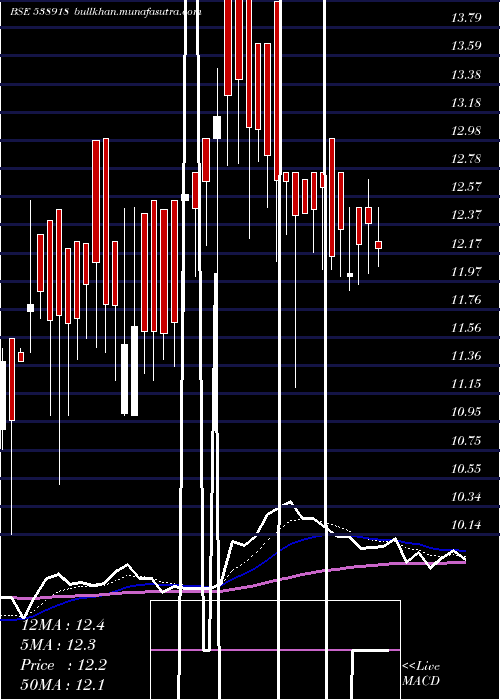Image resolution: width=500 pixels, height=700 pixels.
Task: Click the 12.98 price axis label
Action: (x=466, y=131)
